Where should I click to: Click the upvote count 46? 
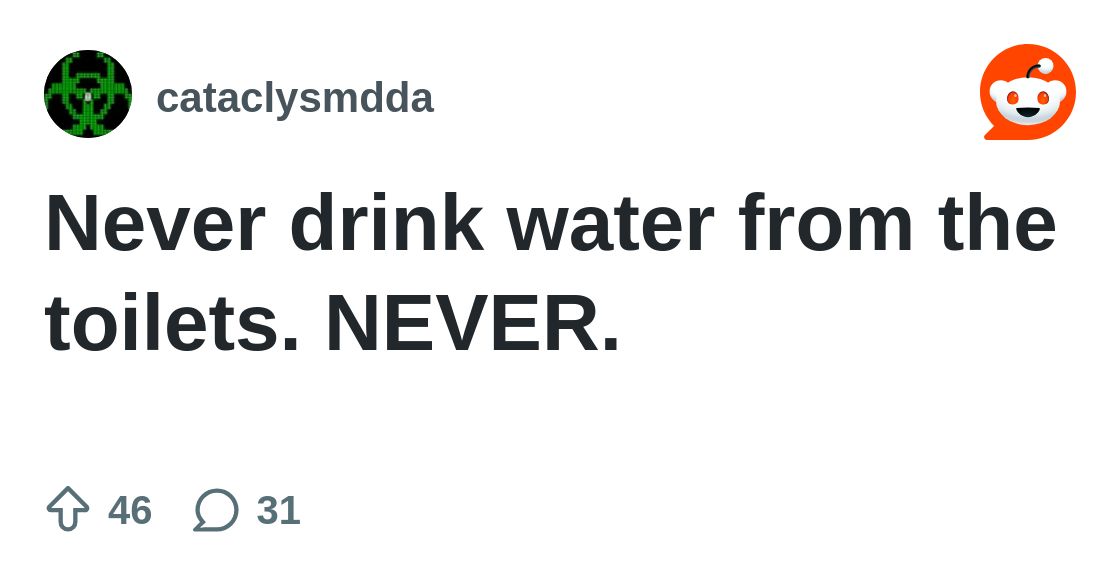coord(130,511)
